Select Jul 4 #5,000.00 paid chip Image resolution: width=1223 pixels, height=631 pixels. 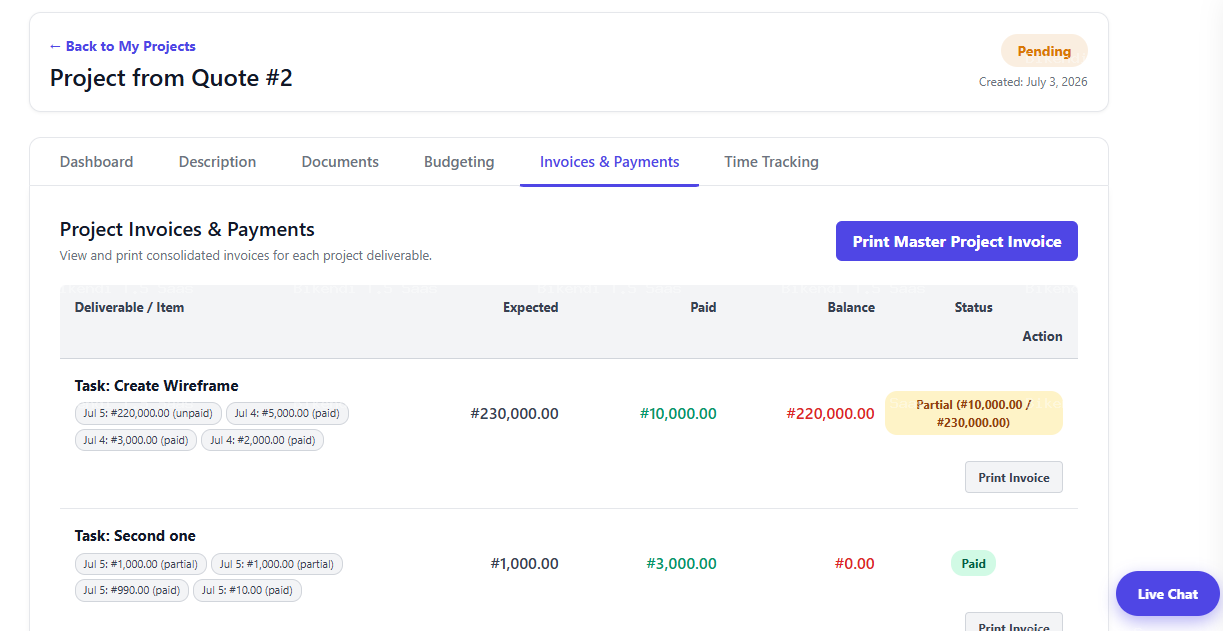coord(287,414)
